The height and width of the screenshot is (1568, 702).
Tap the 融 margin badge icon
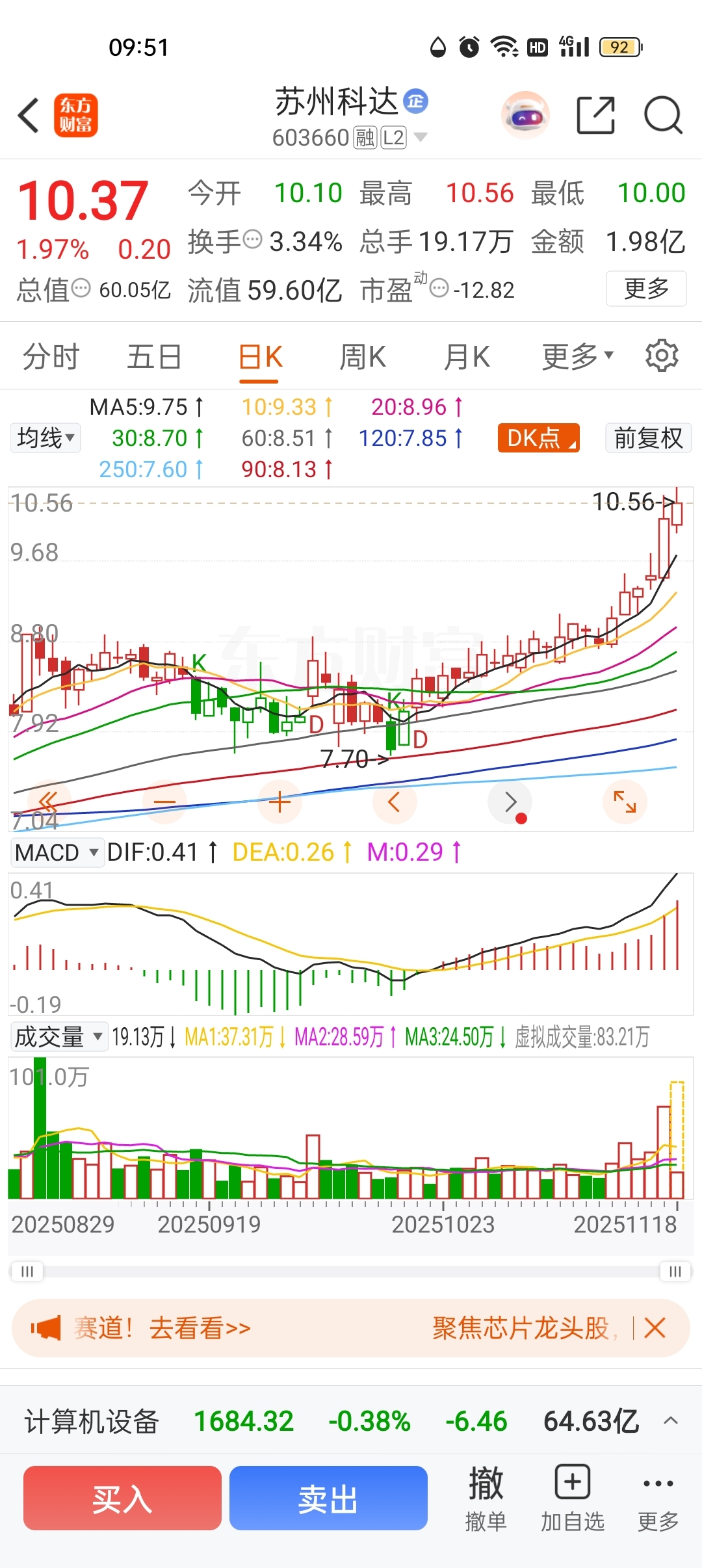pos(365,137)
